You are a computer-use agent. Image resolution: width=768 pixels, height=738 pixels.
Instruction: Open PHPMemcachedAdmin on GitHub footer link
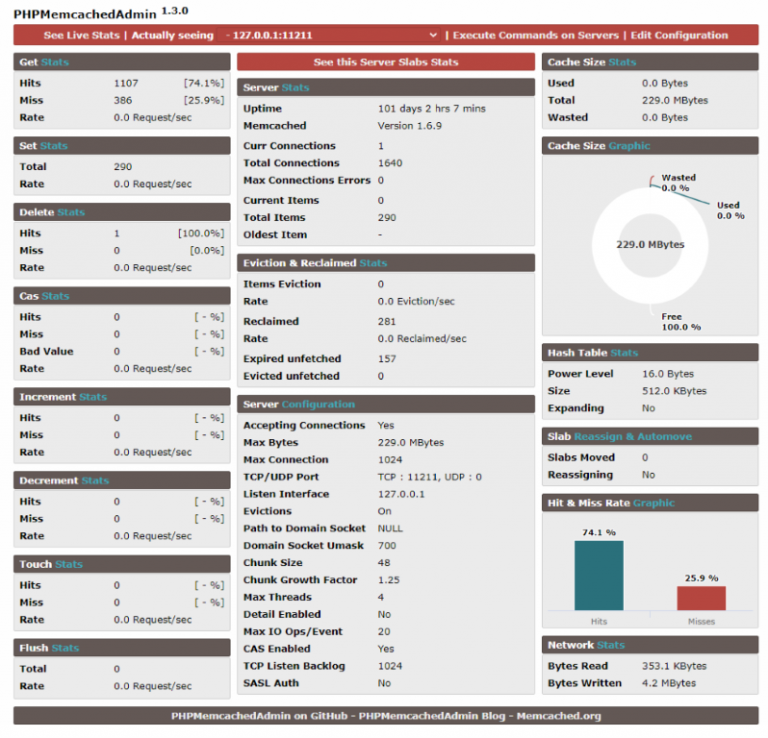(259, 715)
